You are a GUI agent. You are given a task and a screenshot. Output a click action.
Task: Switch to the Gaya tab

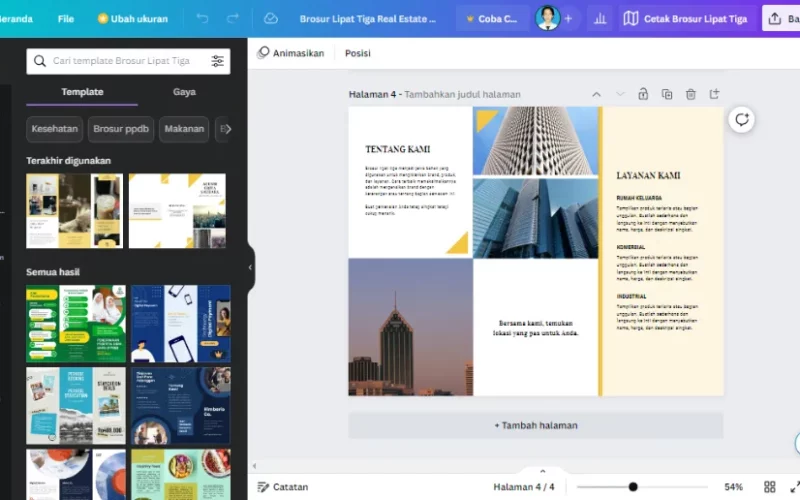coord(184,92)
